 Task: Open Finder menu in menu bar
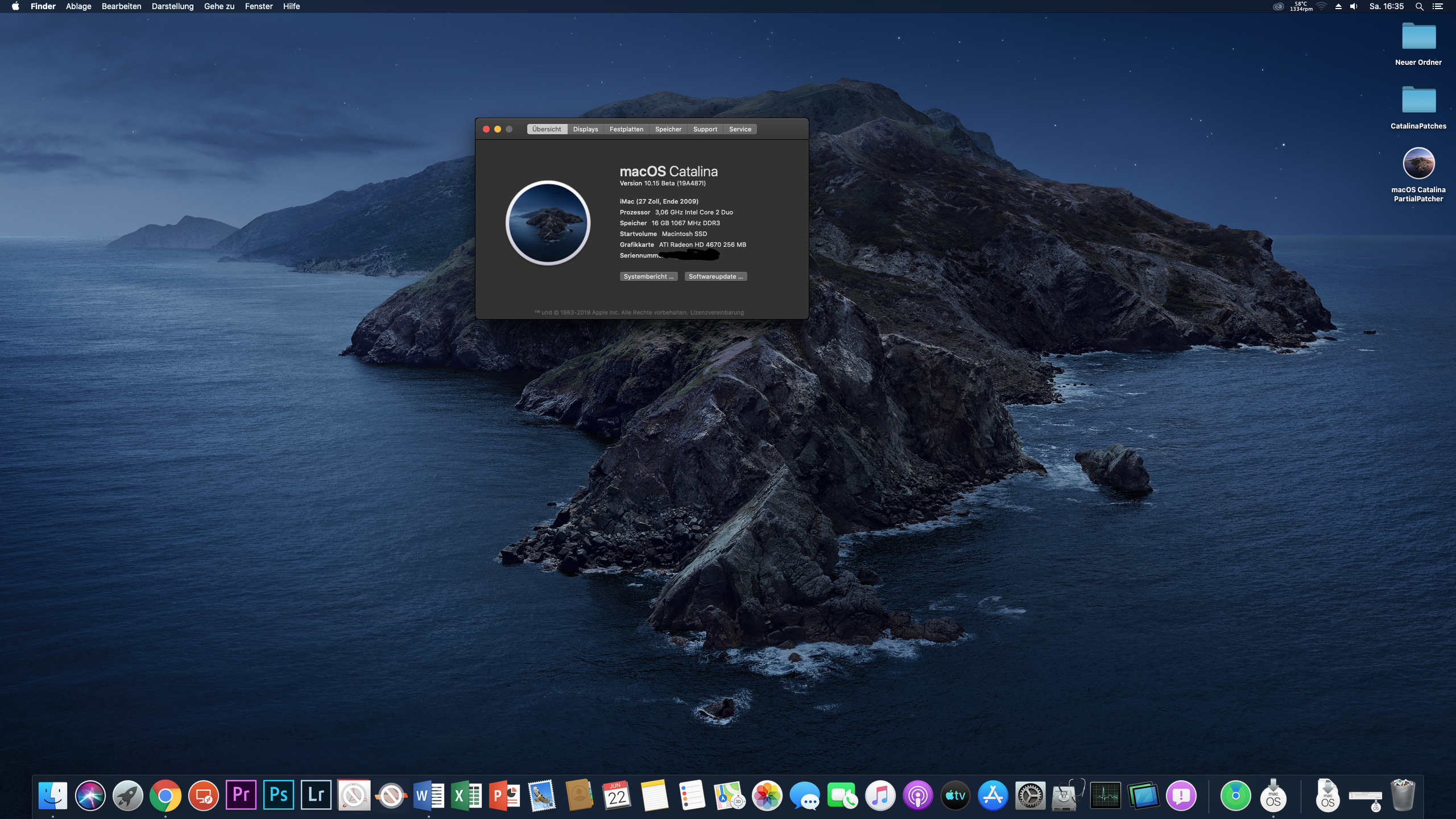click(44, 6)
